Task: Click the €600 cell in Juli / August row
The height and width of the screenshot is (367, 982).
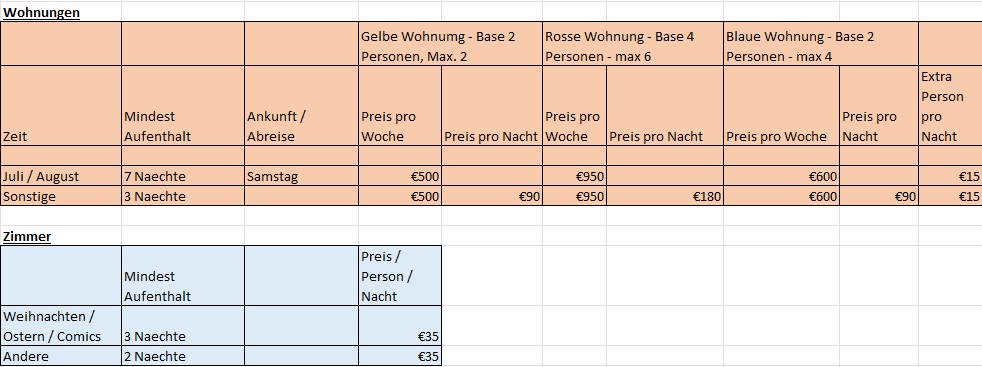Action: pyautogui.click(x=782, y=176)
